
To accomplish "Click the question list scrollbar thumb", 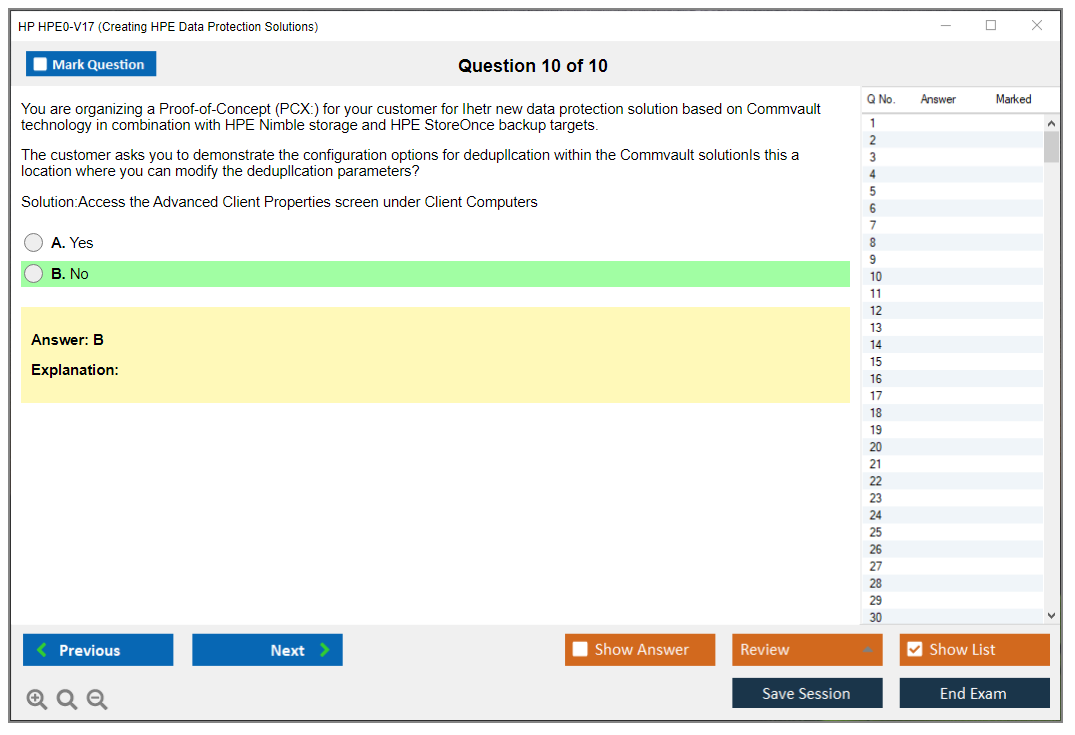I will pyautogui.click(x=1051, y=146).
